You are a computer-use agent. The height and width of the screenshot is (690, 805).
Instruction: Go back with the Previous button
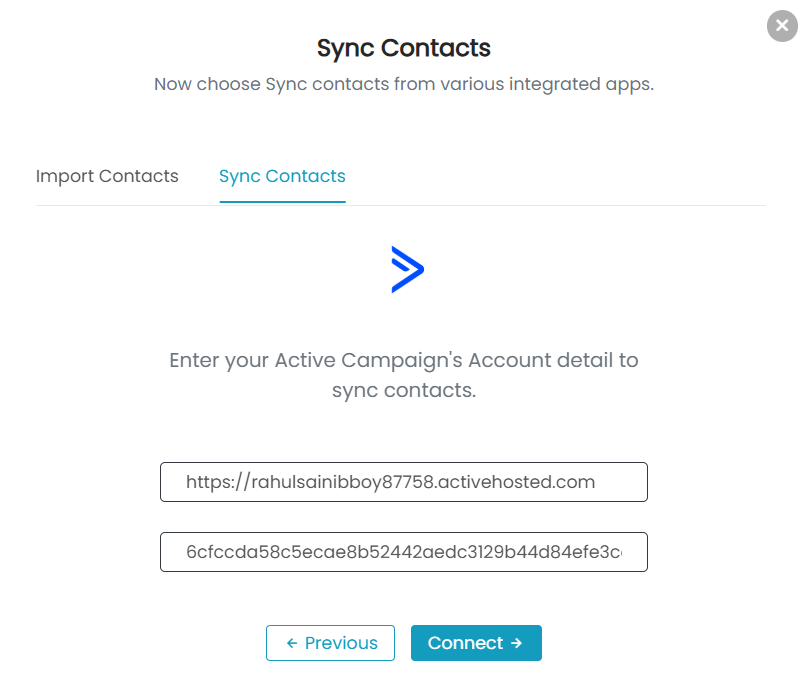[330, 643]
